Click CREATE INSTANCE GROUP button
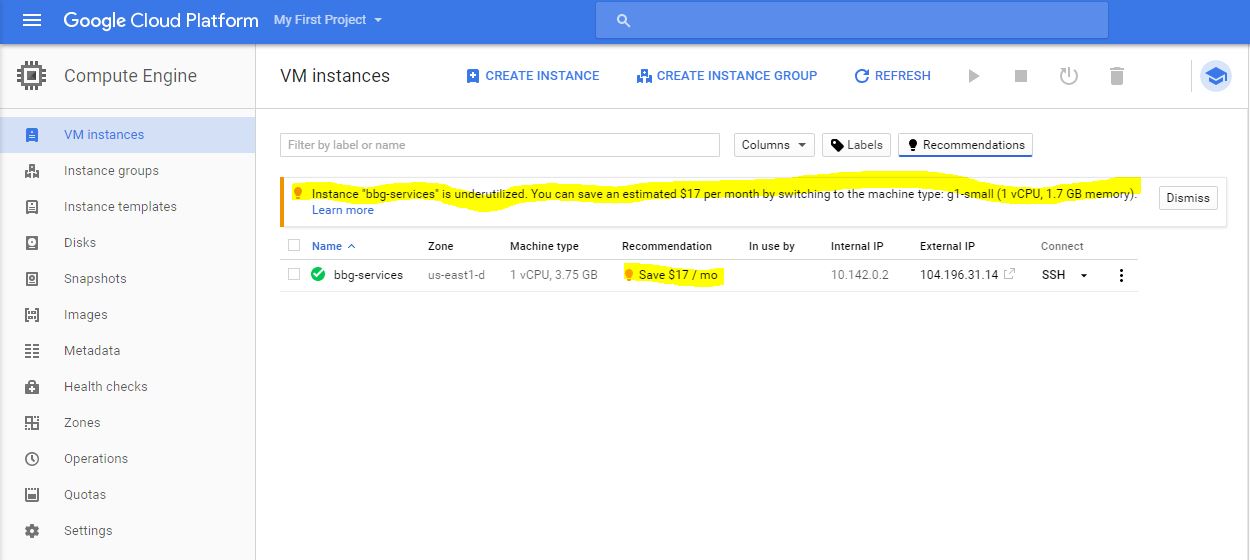Viewport: 1250px width, 560px height. point(727,76)
